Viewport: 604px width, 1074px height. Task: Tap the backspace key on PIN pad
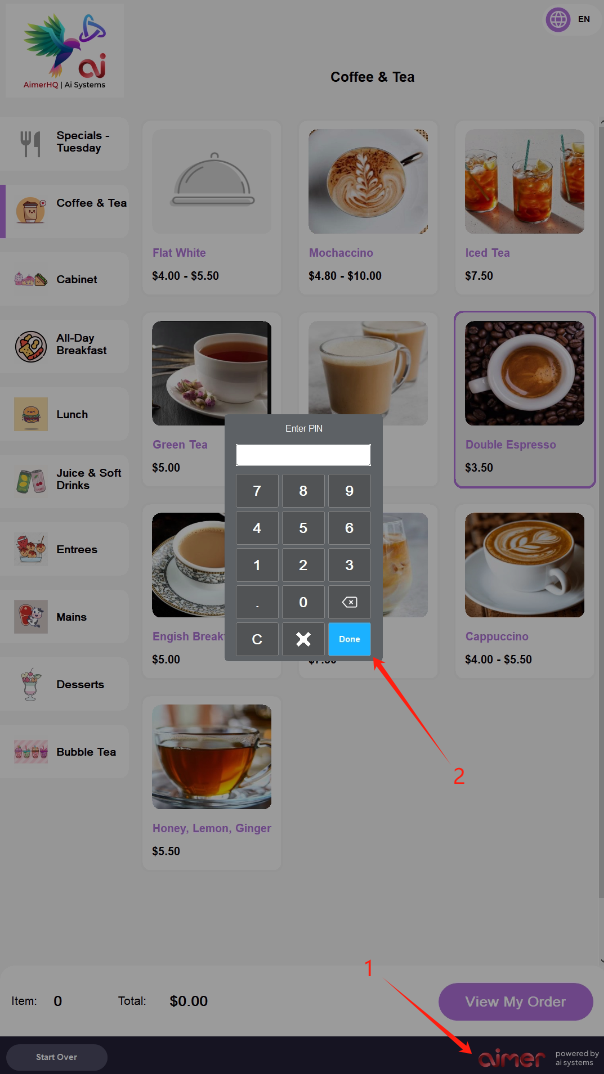click(x=349, y=602)
